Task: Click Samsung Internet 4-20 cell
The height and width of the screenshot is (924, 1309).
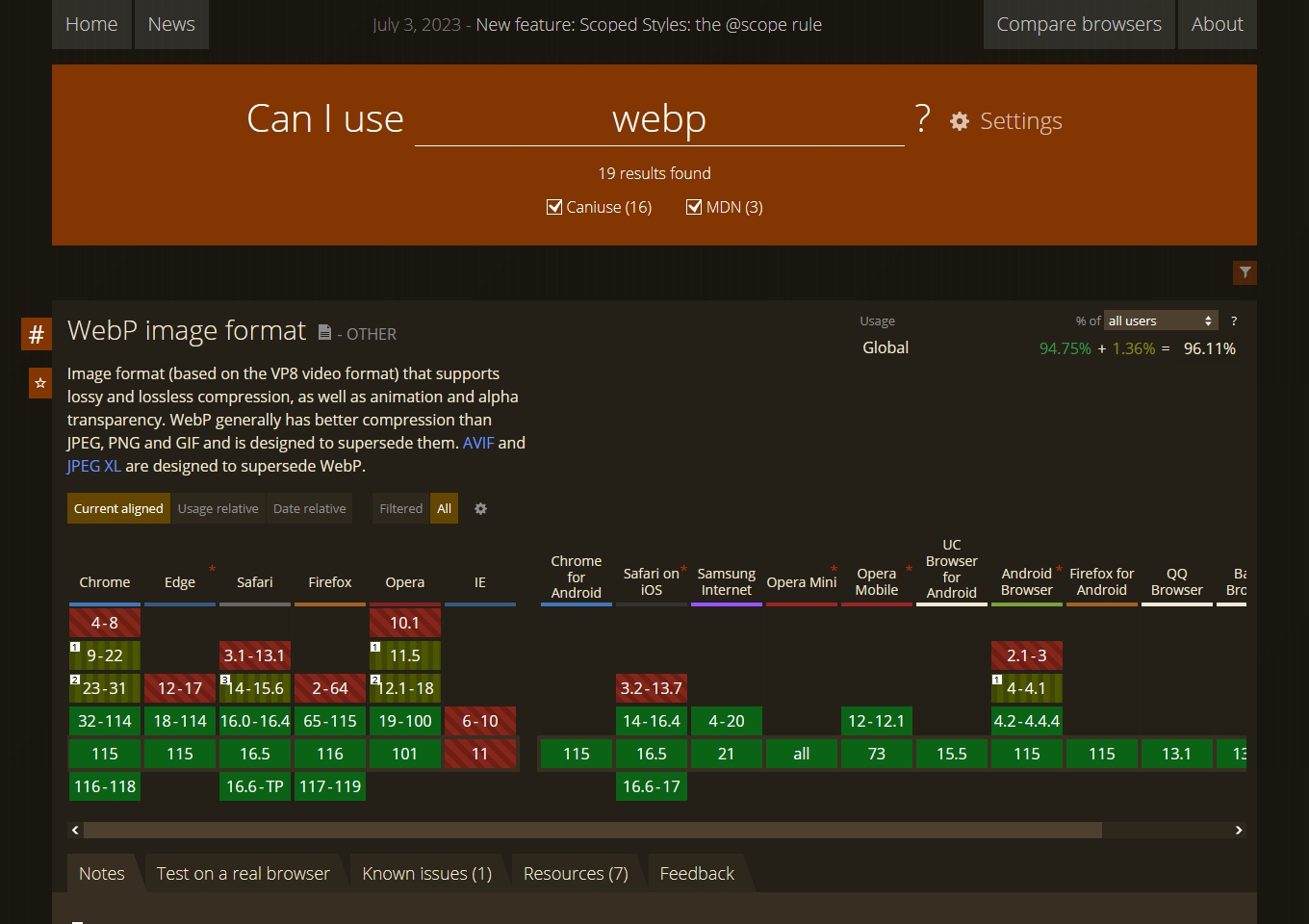Action: pyautogui.click(x=727, y=721)
